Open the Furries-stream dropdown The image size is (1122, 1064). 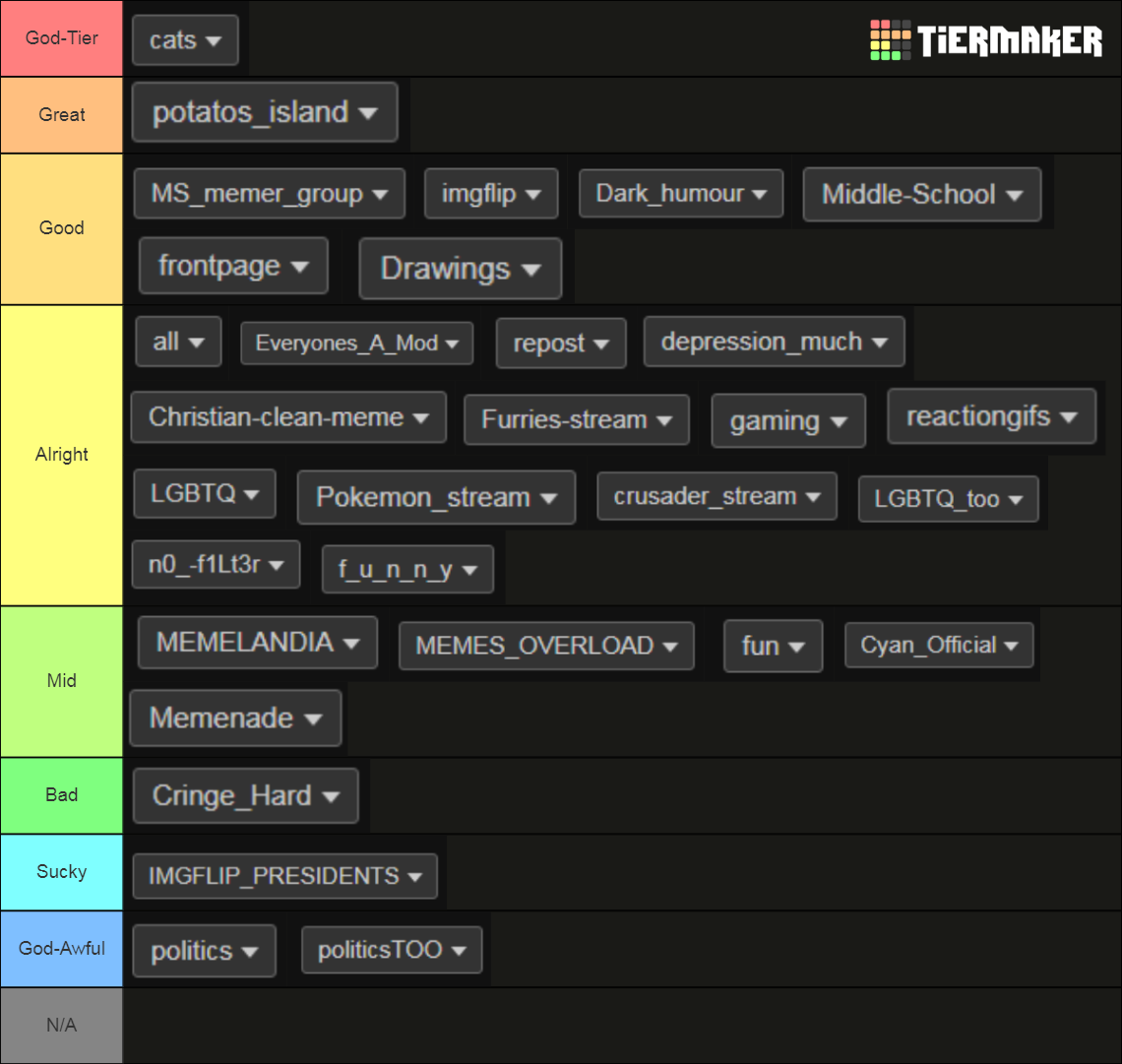click(x=576, y=419)
